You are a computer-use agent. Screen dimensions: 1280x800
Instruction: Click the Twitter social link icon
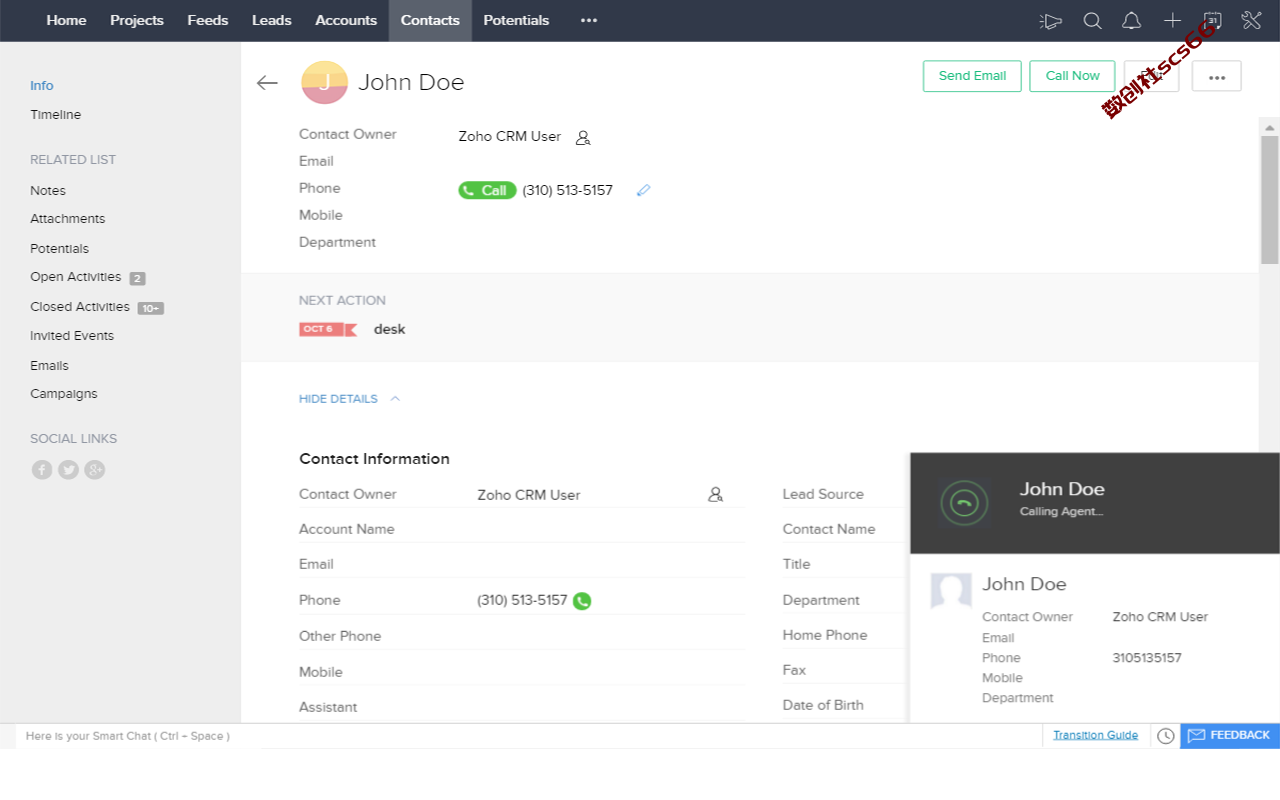[x=68, y=470]
